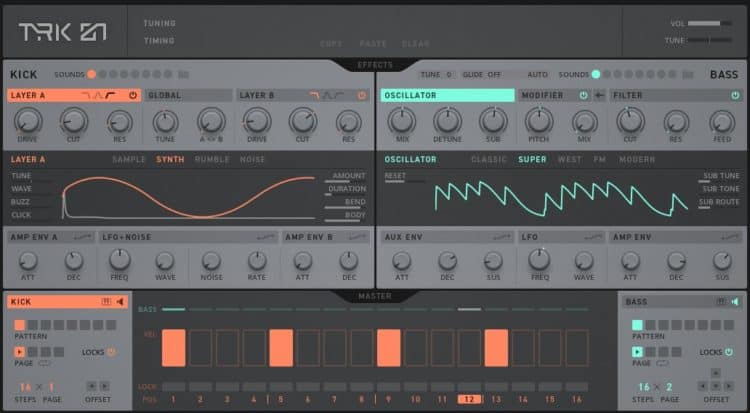Open Bass sounds browser icon
Viewport: 750px width, 413px height.
(x=688, y=74)
